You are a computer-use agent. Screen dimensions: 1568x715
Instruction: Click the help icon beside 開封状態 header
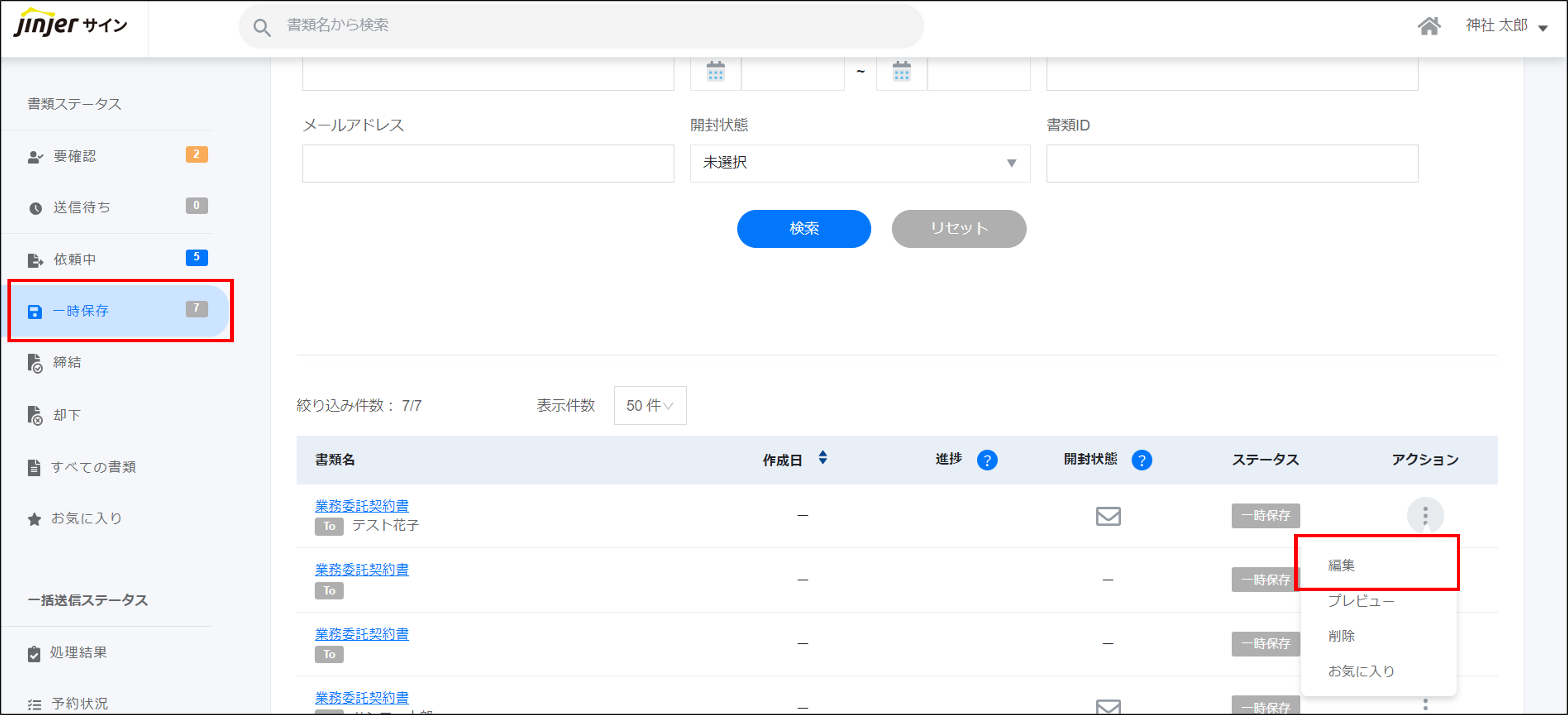(1141, 460)
